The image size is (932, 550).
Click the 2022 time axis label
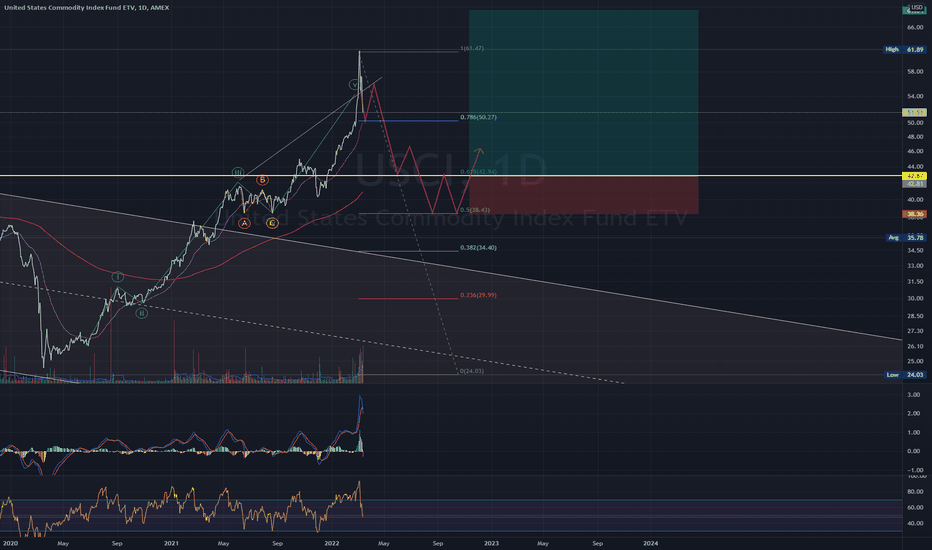(x=332, y=543)
